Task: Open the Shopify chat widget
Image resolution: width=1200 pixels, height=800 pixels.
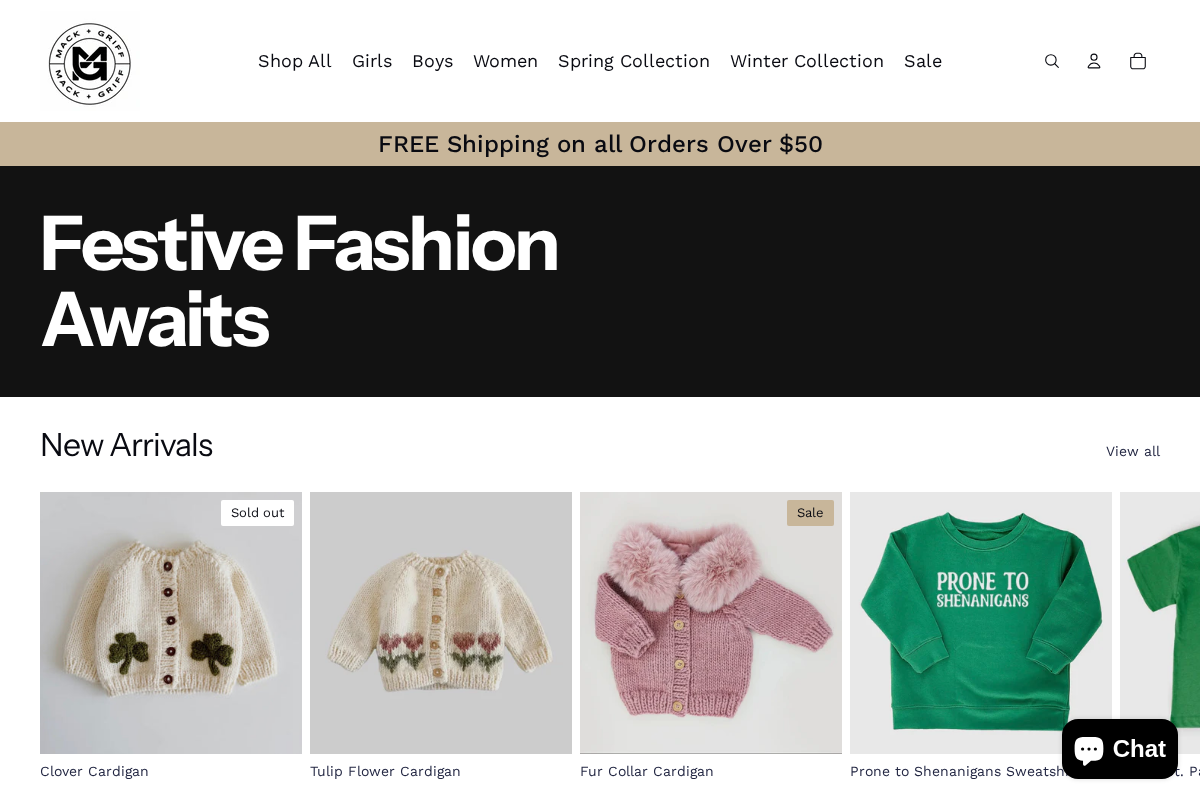Action: [1119, 748]
